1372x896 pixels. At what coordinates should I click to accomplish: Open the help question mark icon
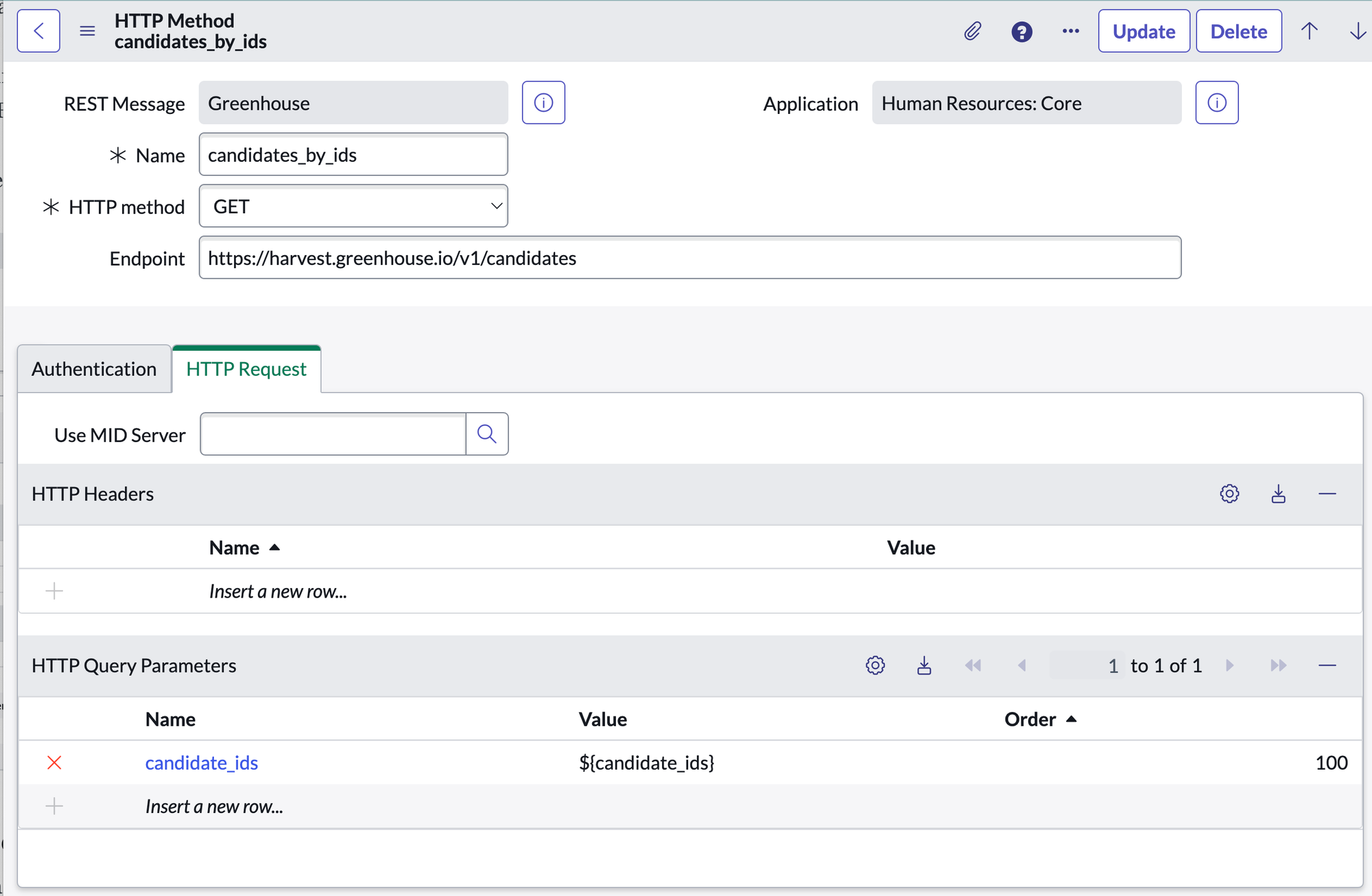1021,32
